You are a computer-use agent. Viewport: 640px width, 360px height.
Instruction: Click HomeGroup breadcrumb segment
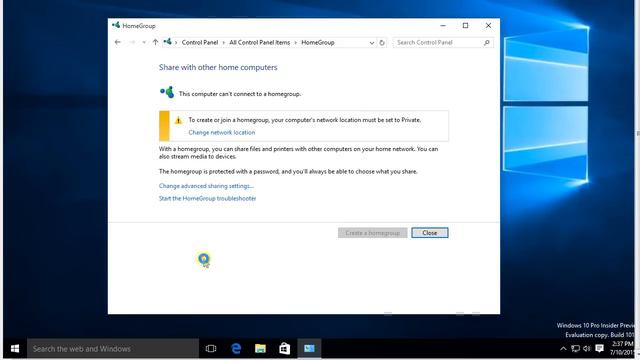point(318,42)
